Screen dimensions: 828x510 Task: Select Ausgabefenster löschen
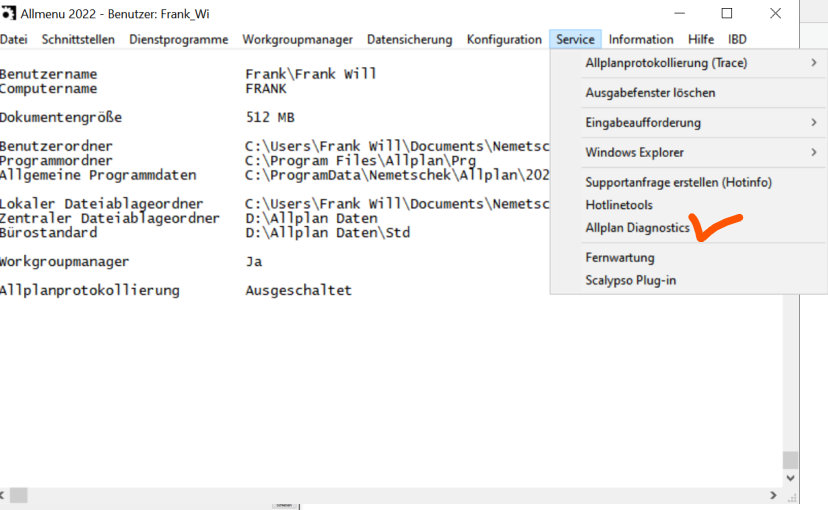tap(650, 93)
